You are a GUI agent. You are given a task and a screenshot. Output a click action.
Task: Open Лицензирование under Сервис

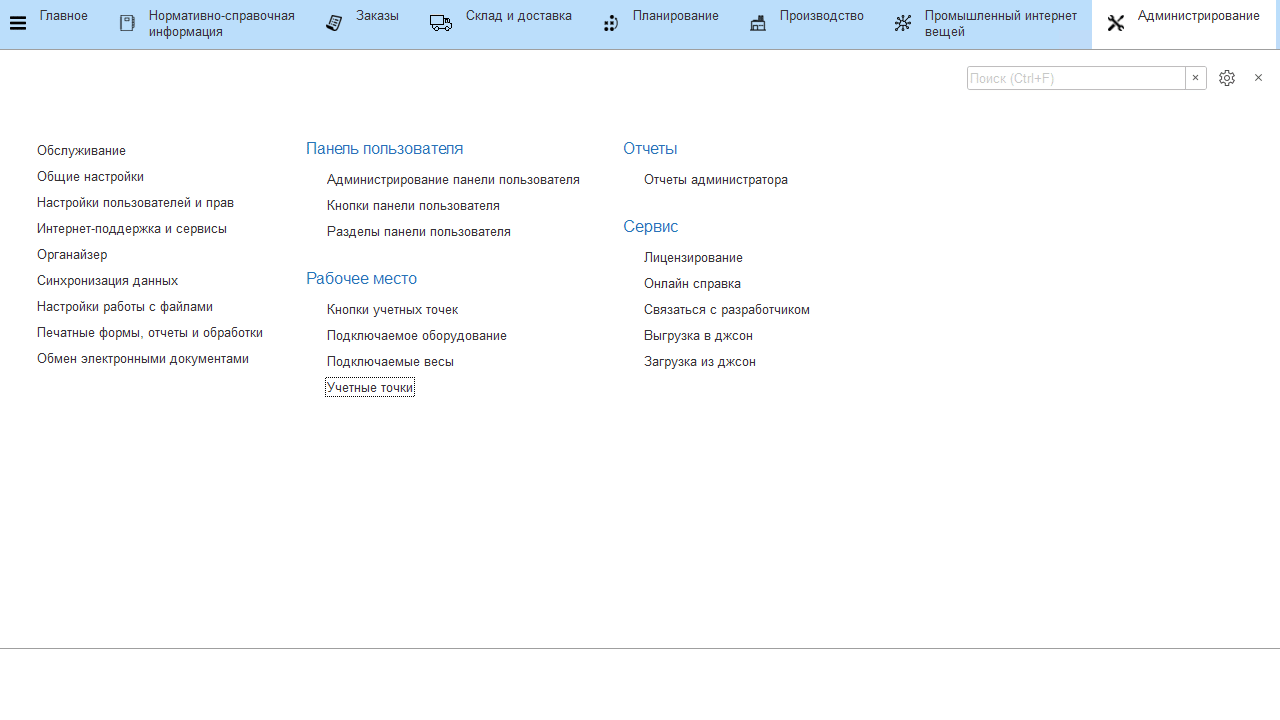pos(693,258)
